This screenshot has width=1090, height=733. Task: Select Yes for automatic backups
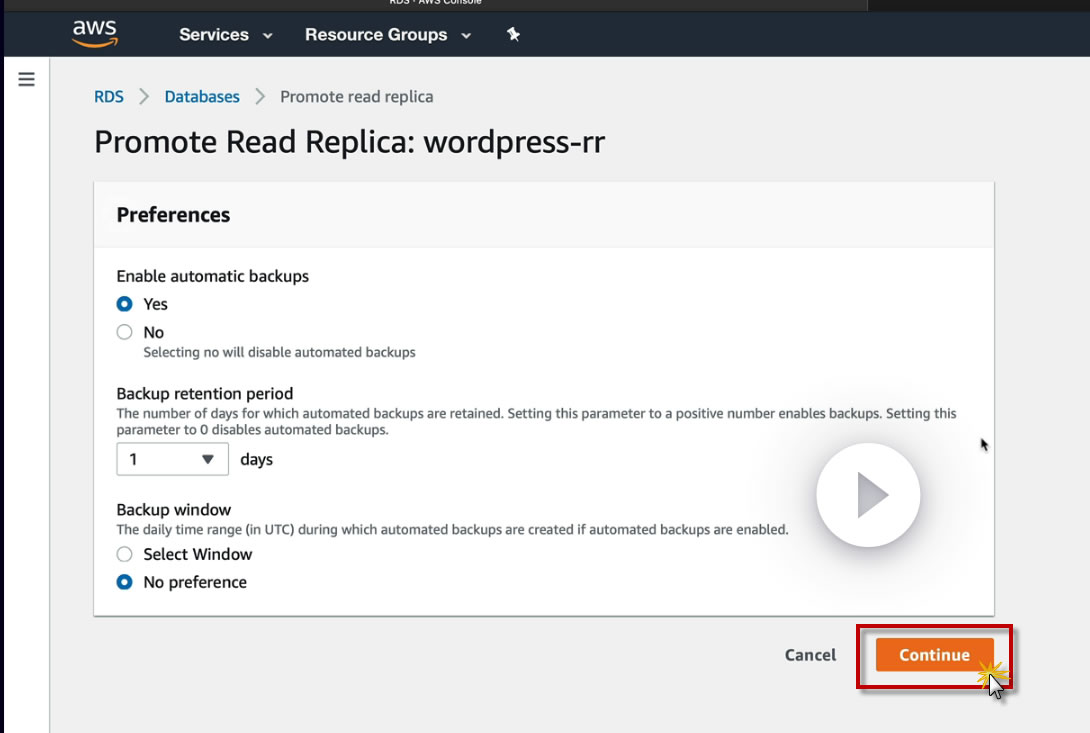pos(125,304)
